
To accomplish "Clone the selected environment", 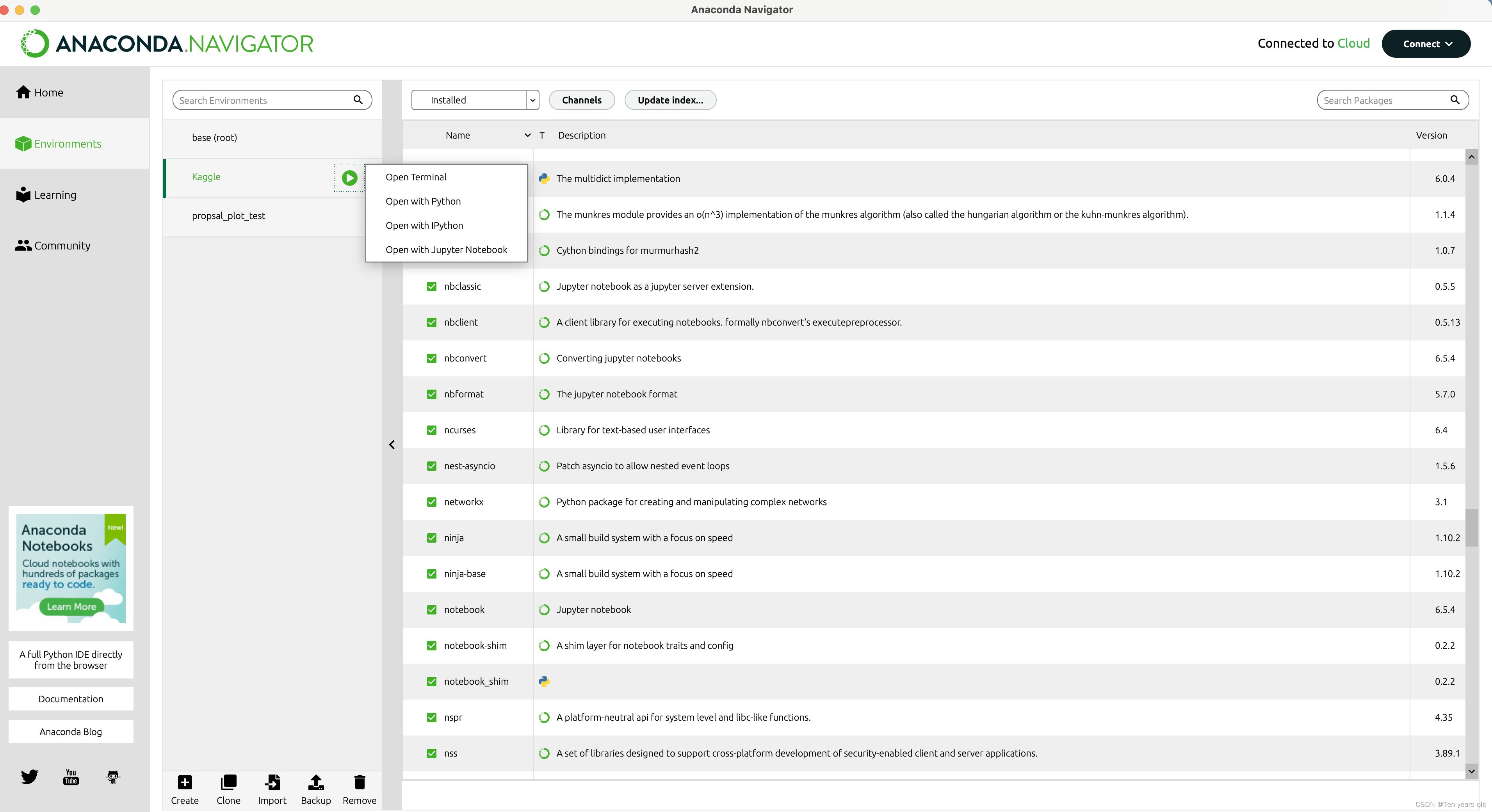I will tap(228, 790).
